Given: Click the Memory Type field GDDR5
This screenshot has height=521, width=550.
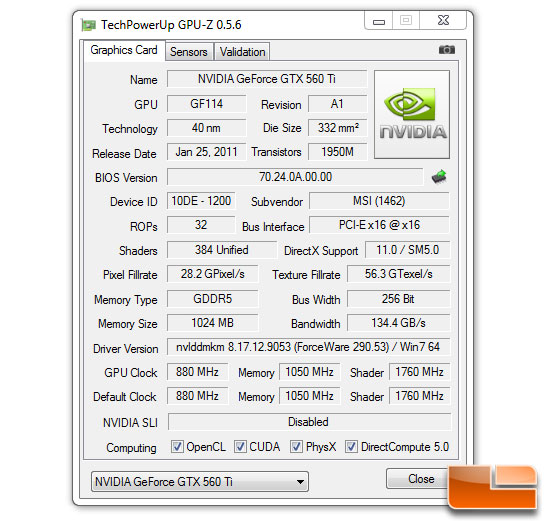Looking at the screenshot, I should coord(213,299).
